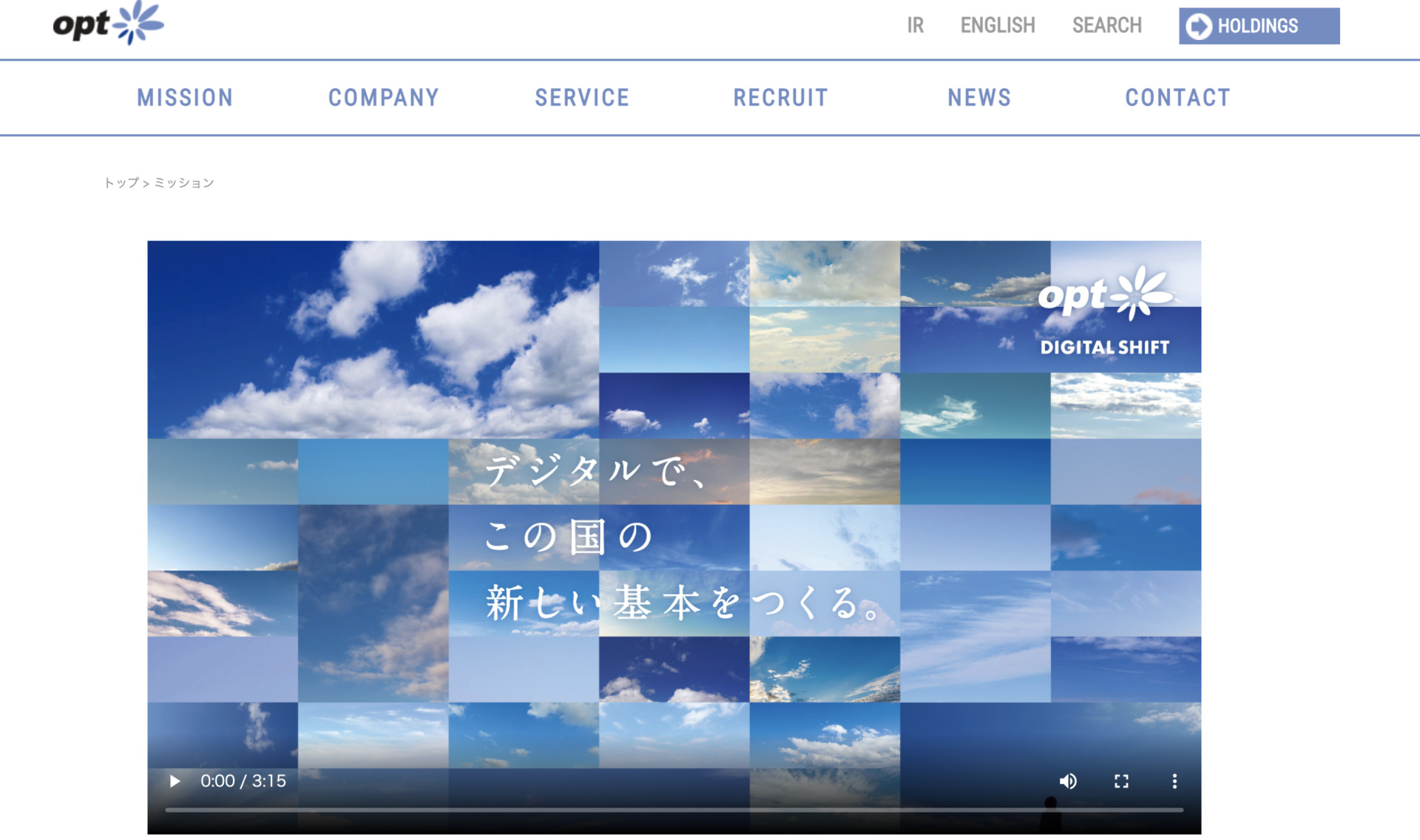Open the NEWS menu item
Screen dimensions: 1420x840
tap(979, 98)
